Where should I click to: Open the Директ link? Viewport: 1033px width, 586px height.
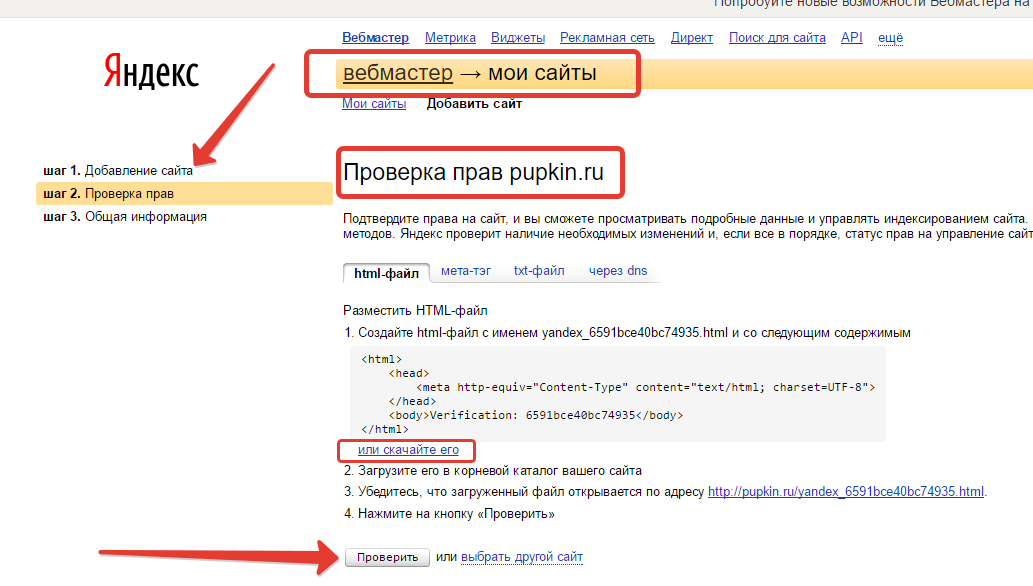coord(691,38)
